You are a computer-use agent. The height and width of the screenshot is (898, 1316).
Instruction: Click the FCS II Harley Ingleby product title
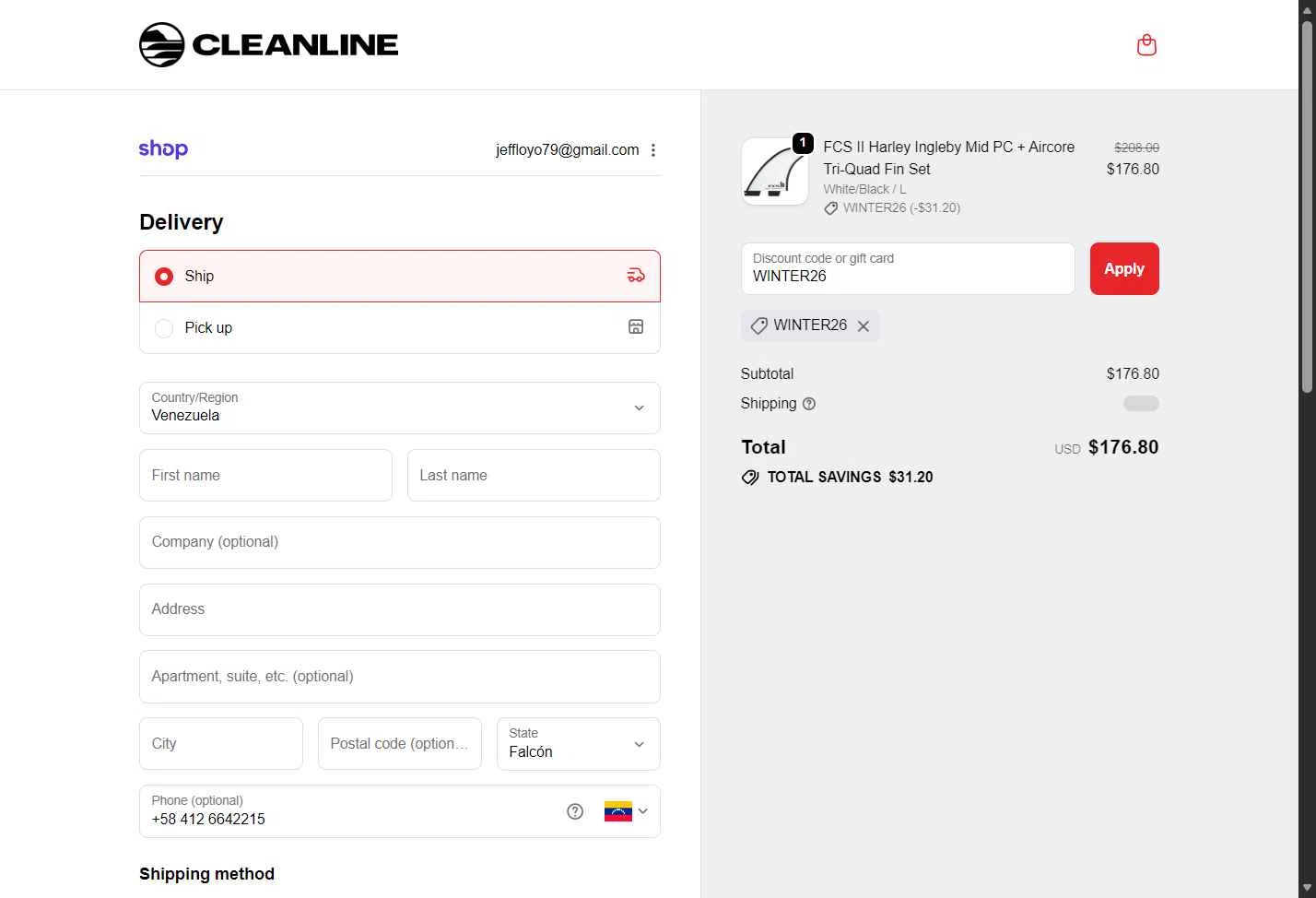(949, 158)
